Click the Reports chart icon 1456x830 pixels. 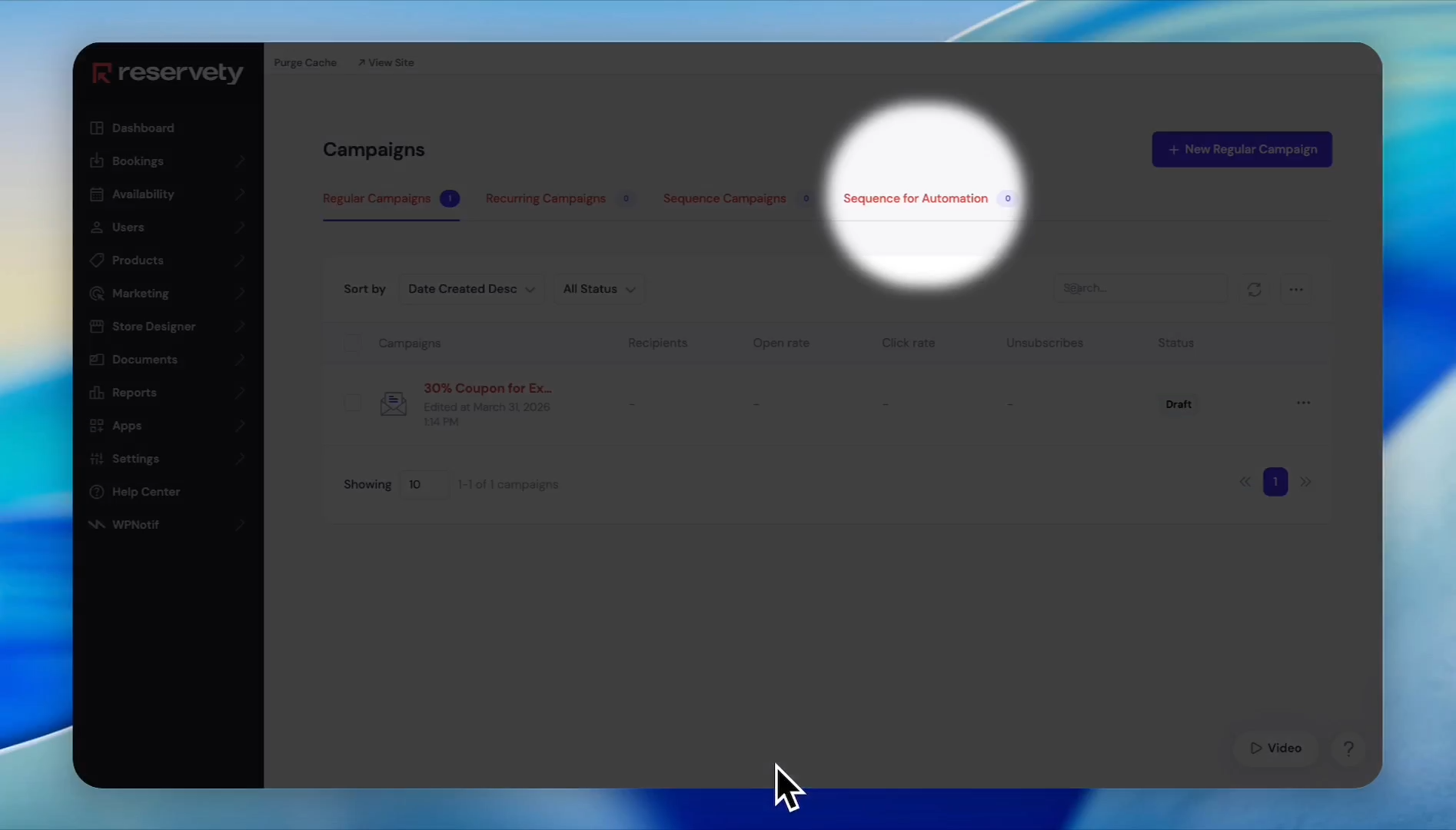(97, 392)
